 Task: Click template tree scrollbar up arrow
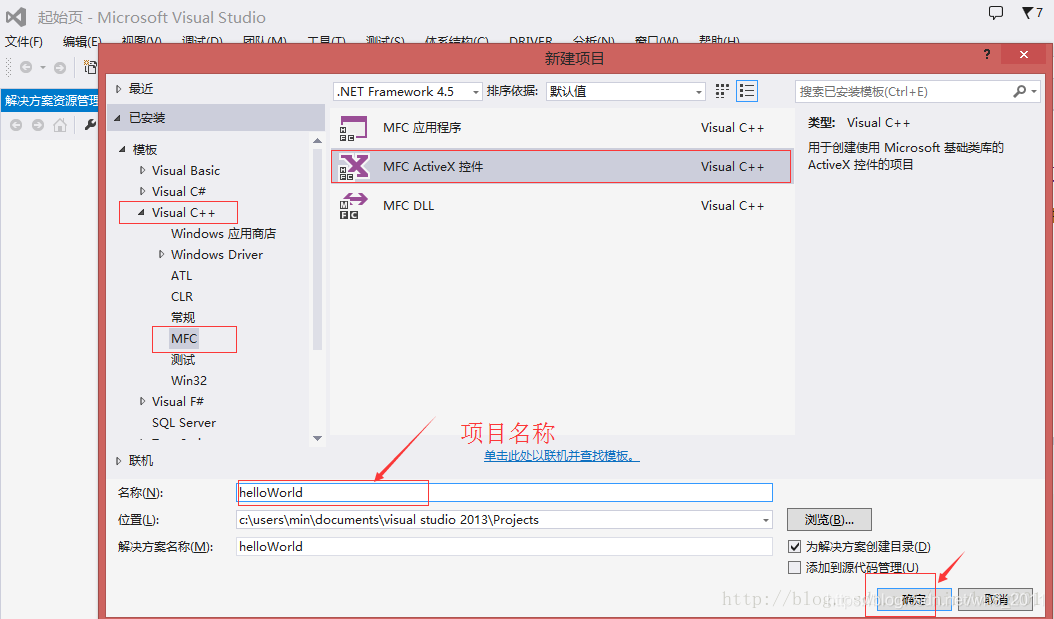tap(317, 140)
